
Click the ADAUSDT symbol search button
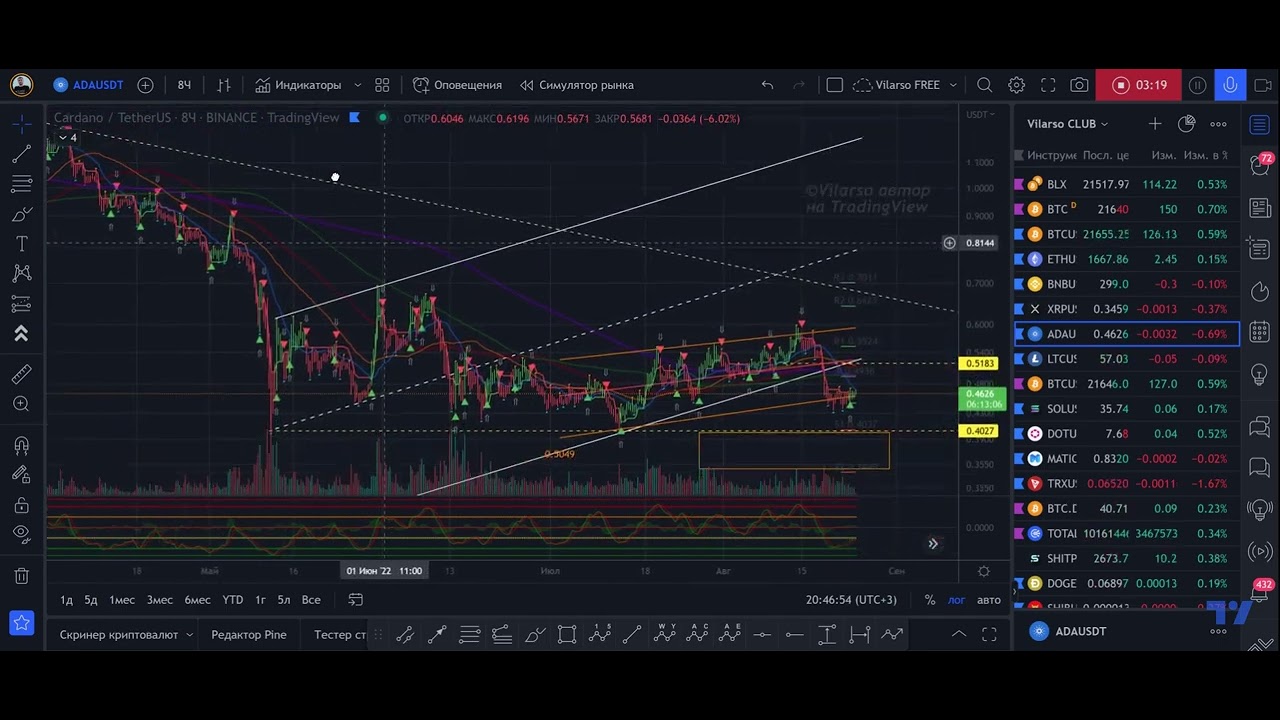click(88, 85)
